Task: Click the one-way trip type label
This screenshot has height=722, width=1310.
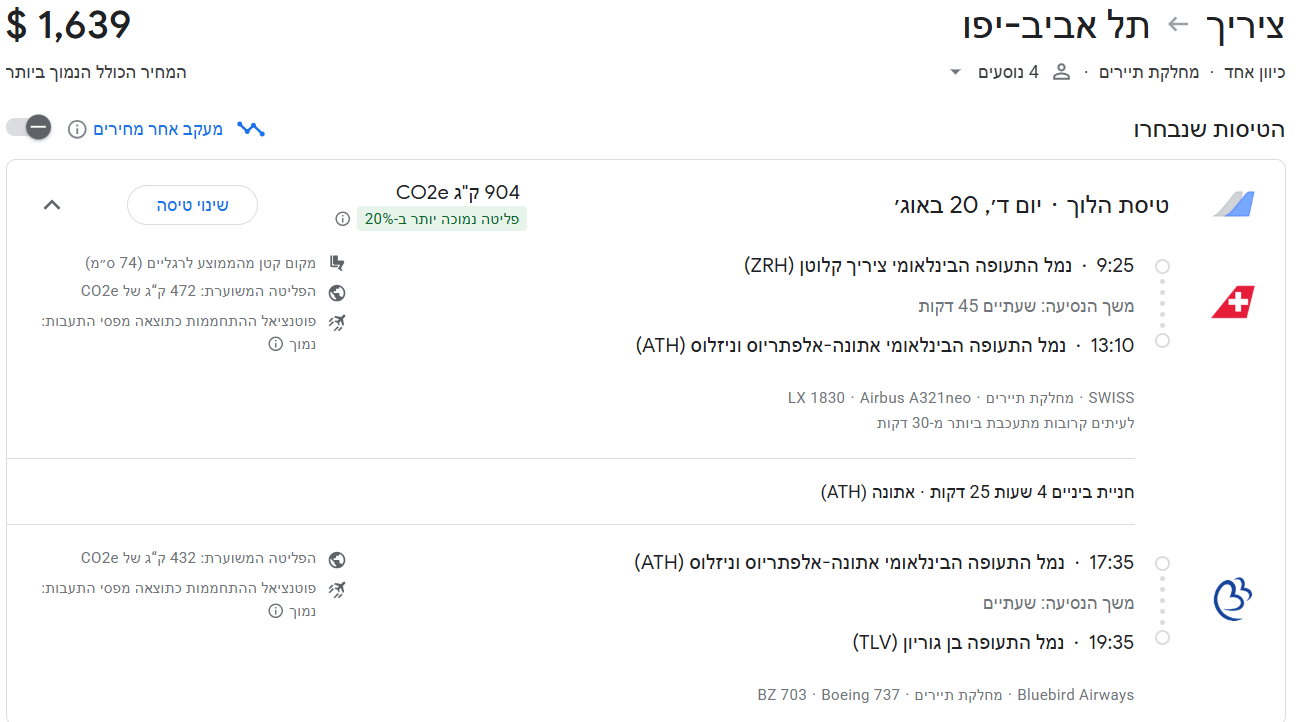Action: (1254, 72)
